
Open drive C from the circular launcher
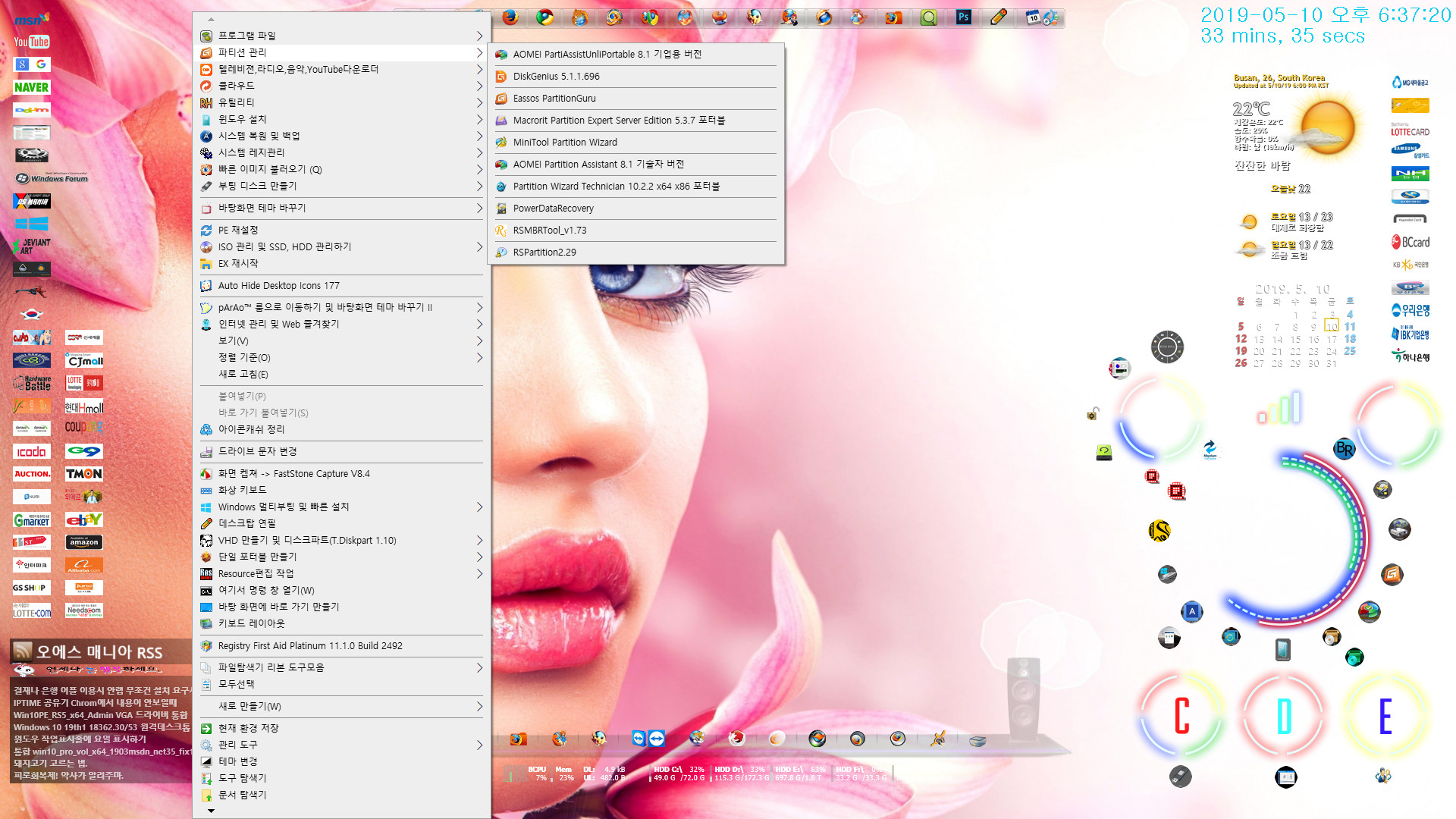(1181, 716)
